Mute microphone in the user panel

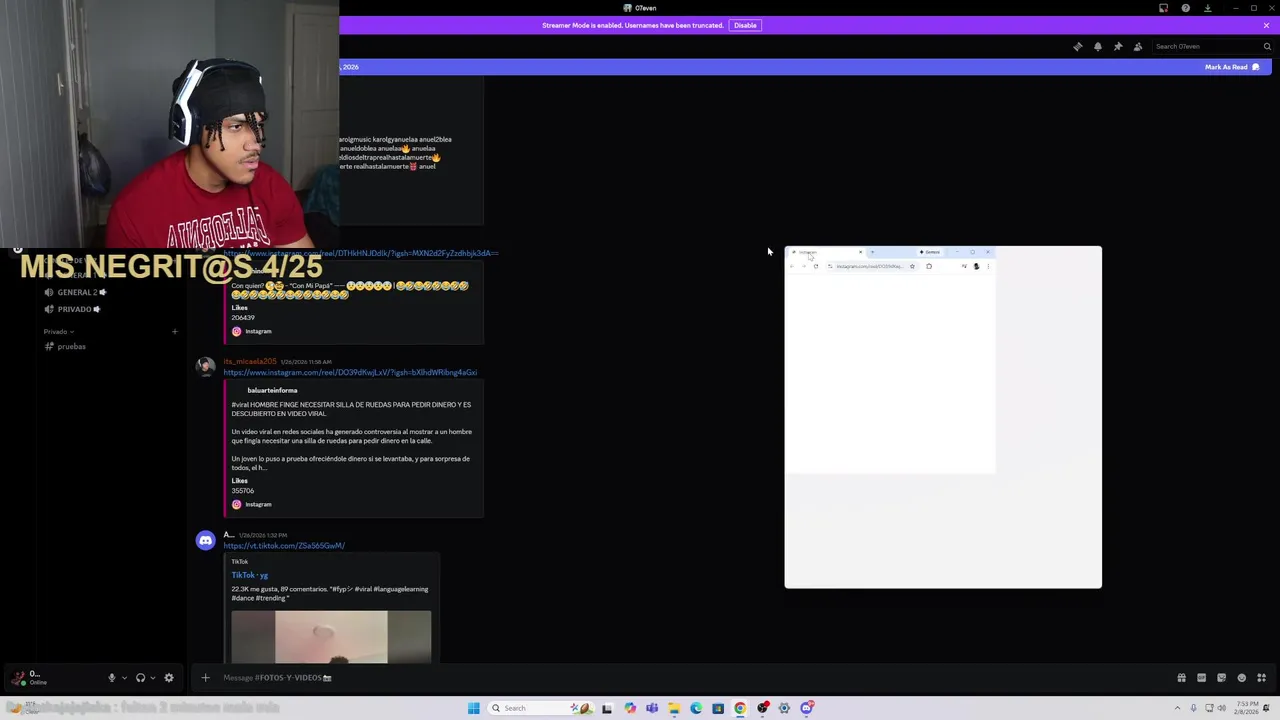112,677
